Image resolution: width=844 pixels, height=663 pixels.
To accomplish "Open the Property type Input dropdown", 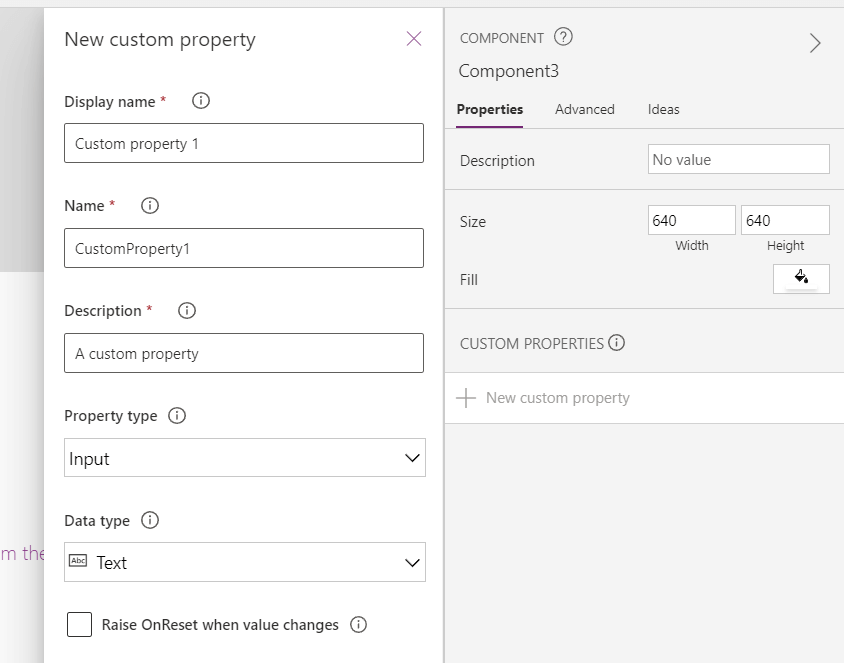I will 245,457.
